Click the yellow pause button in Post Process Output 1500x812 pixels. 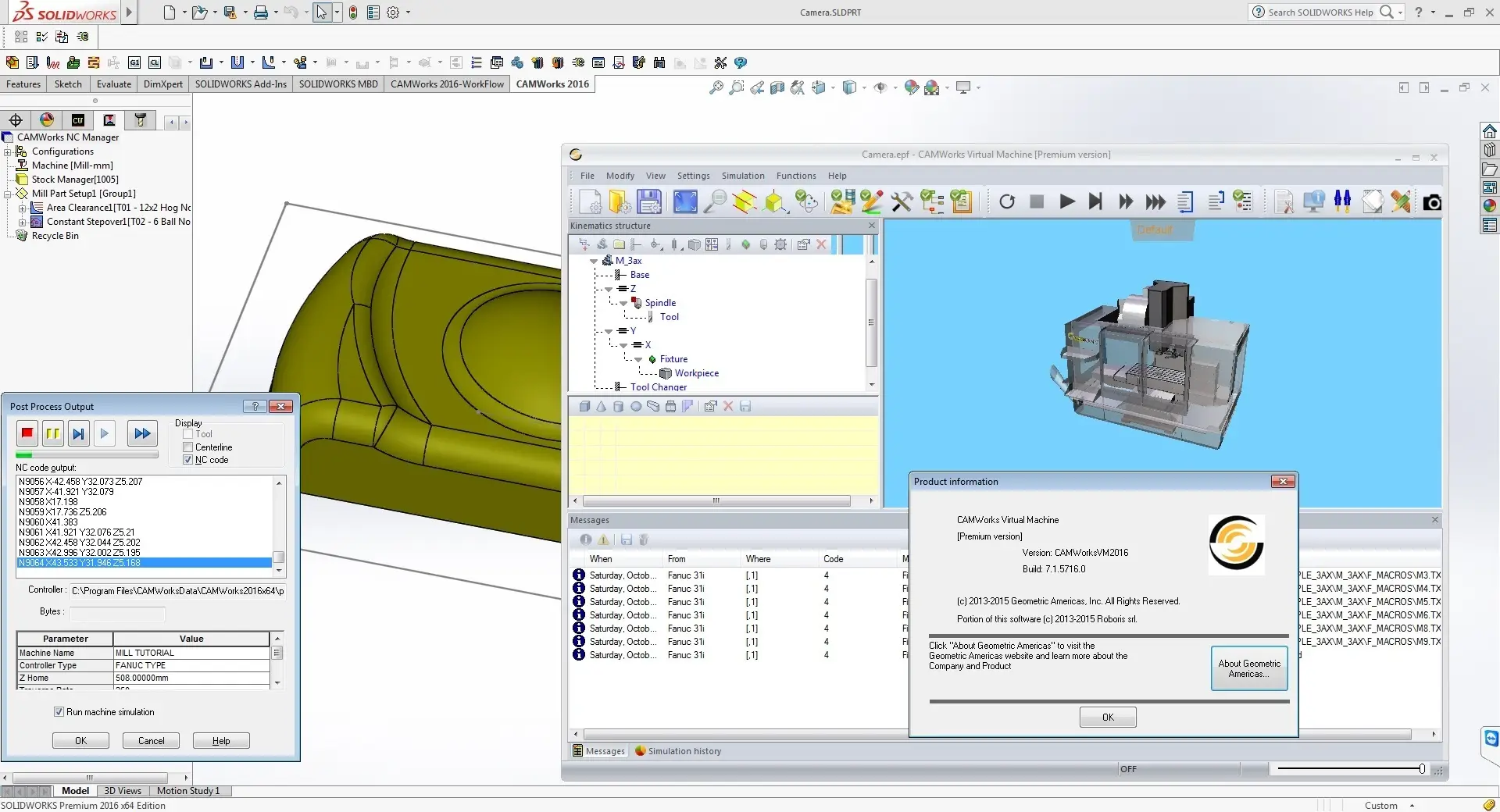pos(52,433)
